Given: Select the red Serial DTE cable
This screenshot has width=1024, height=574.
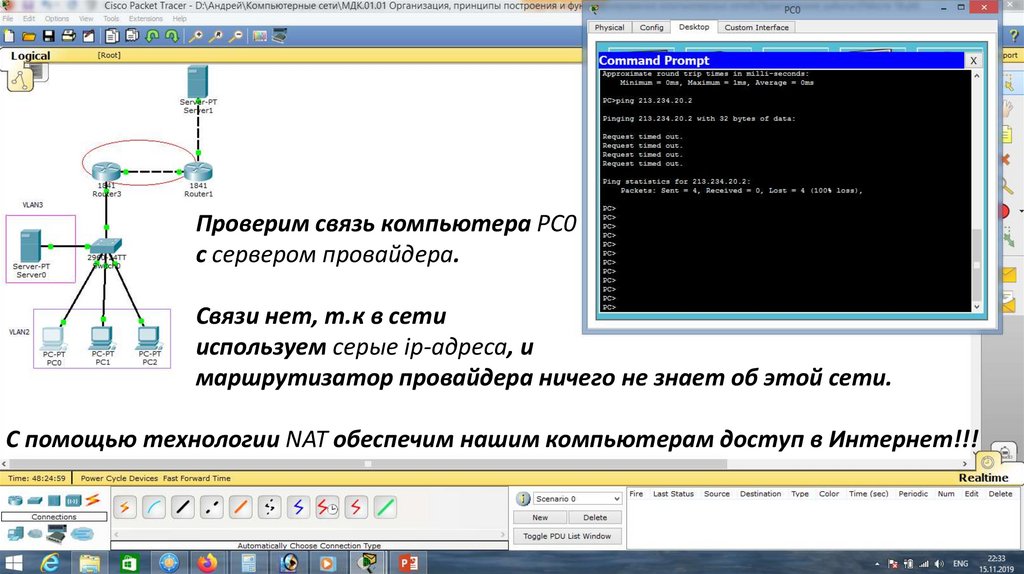Looking at the screenshot, I should tap(356, 507).
